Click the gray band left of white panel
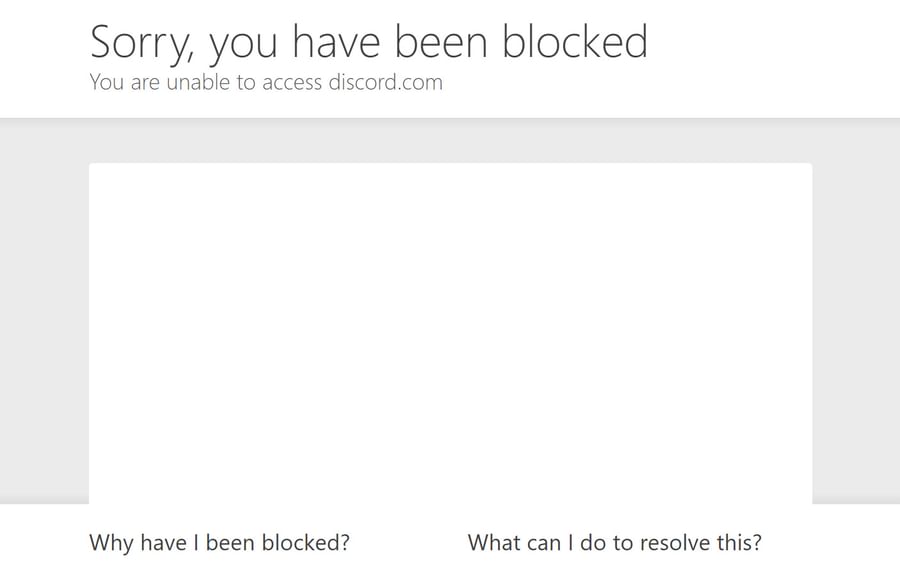The height and width of the screenshot is (565, 900). pyautogui.click(x=44, y=311)
